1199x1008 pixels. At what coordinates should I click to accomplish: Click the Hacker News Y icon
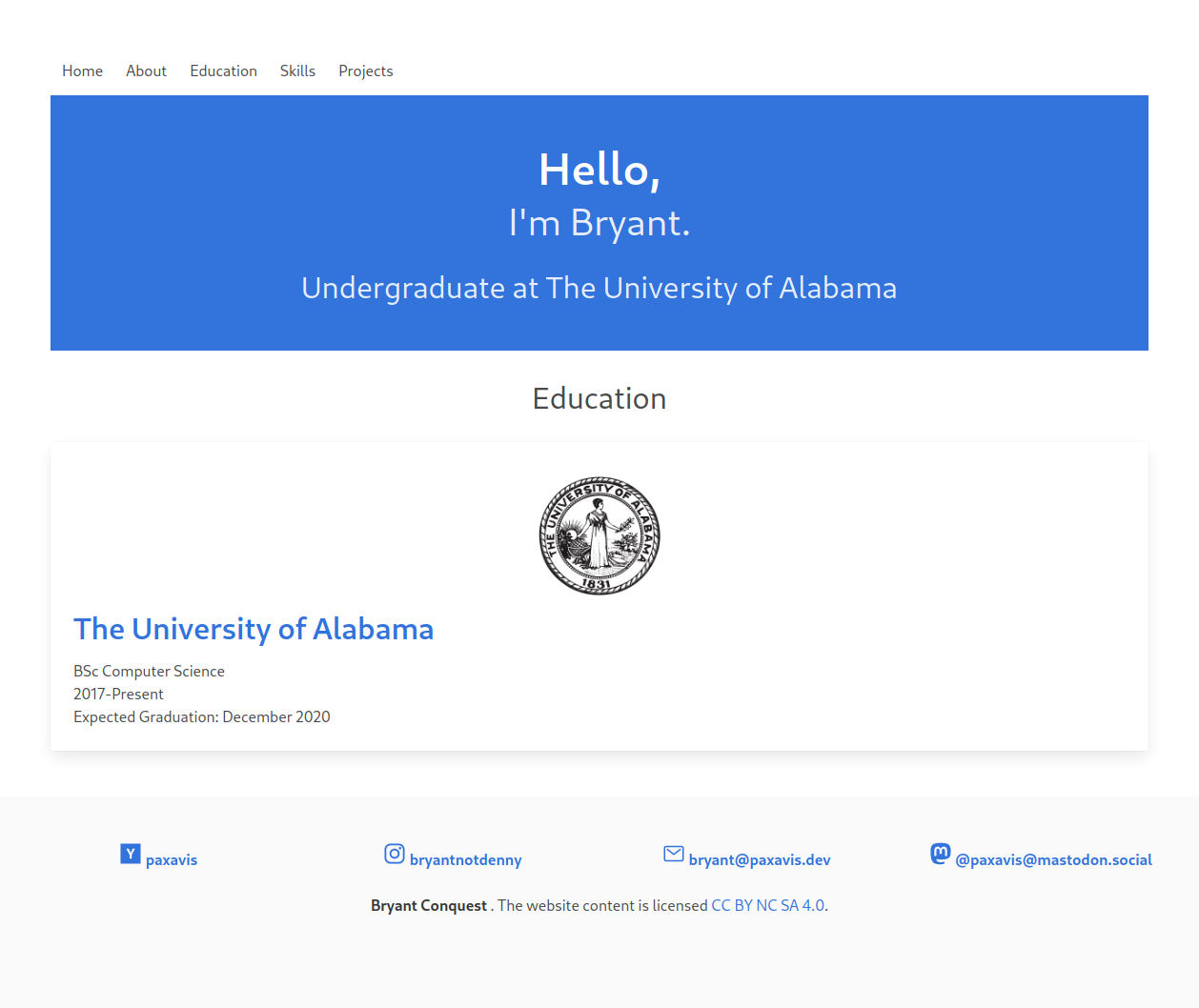pyautogui.click(x=131, y=854)
